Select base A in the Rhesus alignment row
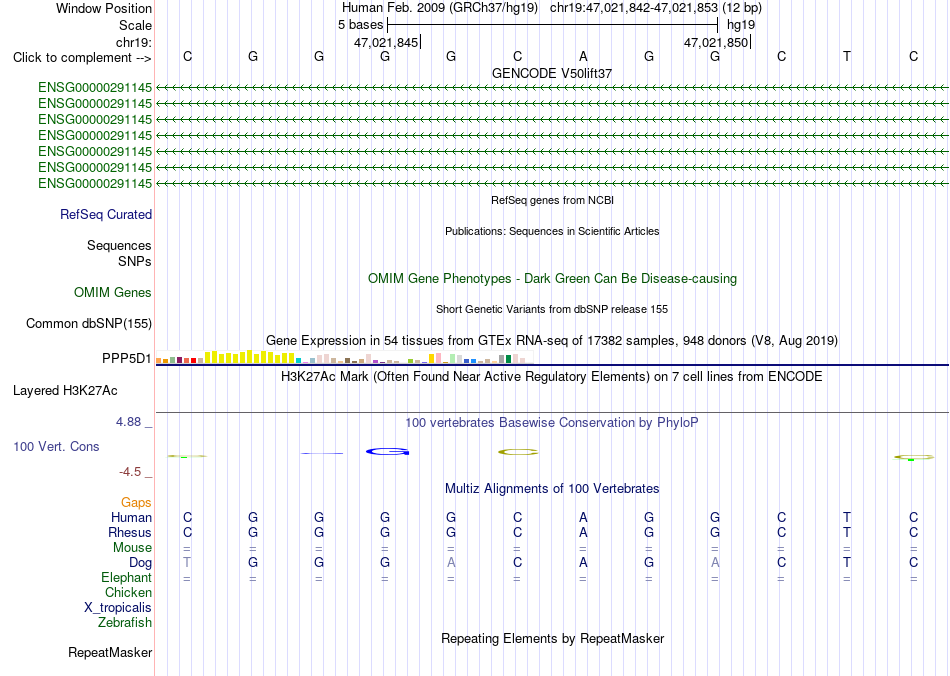 pyautogui.click(x=583, y=532)
